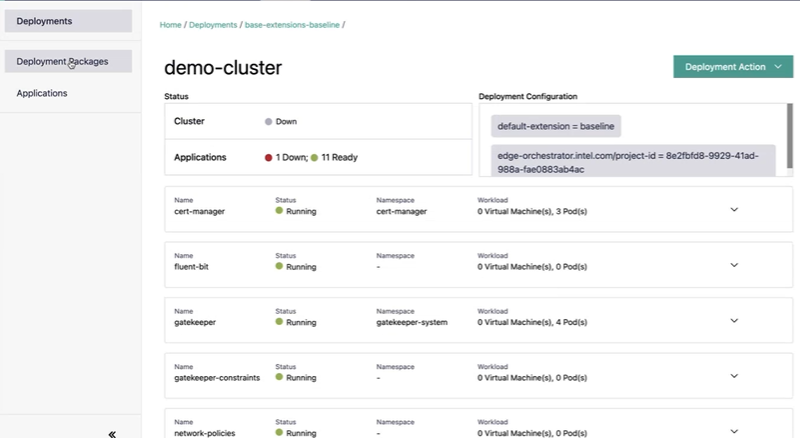Click the green 11 Ready status dot
Viewport: 800px width, 438px height.
[x=314, y=158]
